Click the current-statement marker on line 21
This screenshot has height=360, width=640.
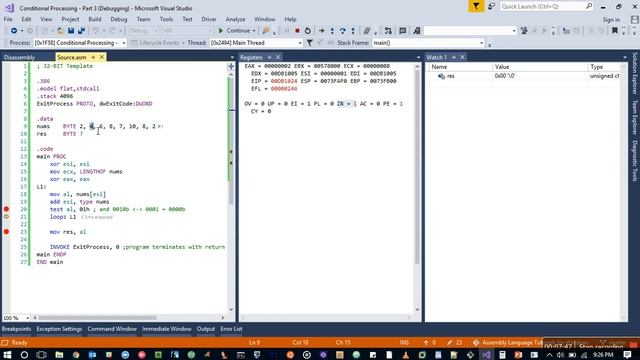point(6,217)
